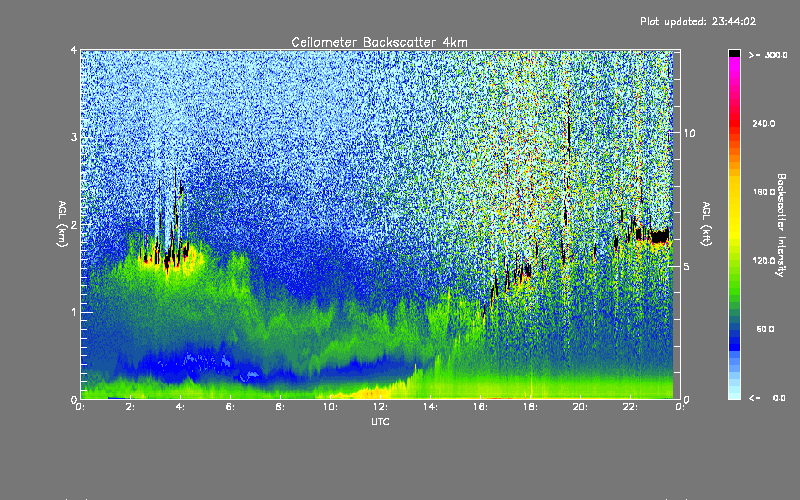Click the yellow-orange surface layer near 12 UTC
This screenshot has height=500, width=800.
click(370, 393)
